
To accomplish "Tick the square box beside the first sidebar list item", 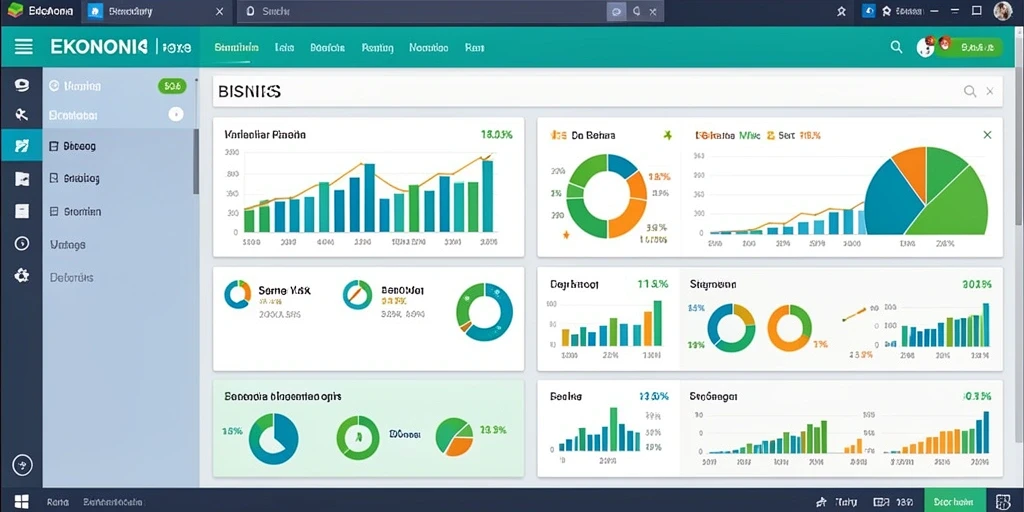I will coord(54,146).
